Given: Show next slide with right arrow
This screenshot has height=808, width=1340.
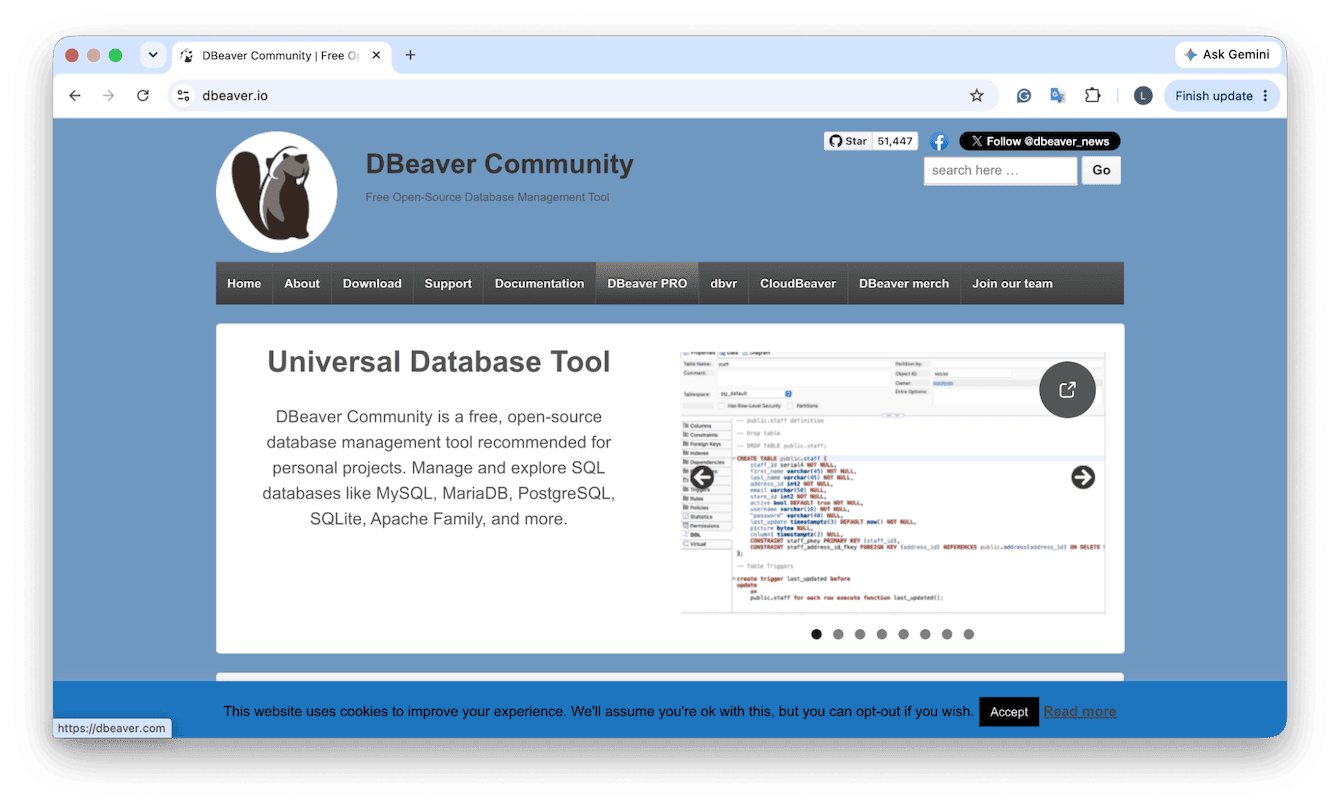Looking at the screenshot, I should coord(1083,478).
